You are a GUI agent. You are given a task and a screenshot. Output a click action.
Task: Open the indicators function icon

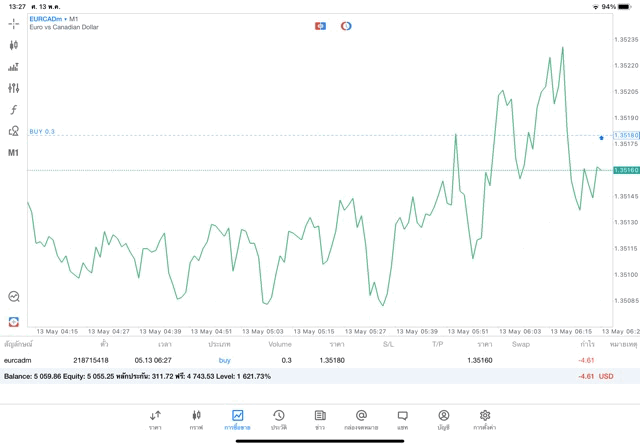click(14, 110)
